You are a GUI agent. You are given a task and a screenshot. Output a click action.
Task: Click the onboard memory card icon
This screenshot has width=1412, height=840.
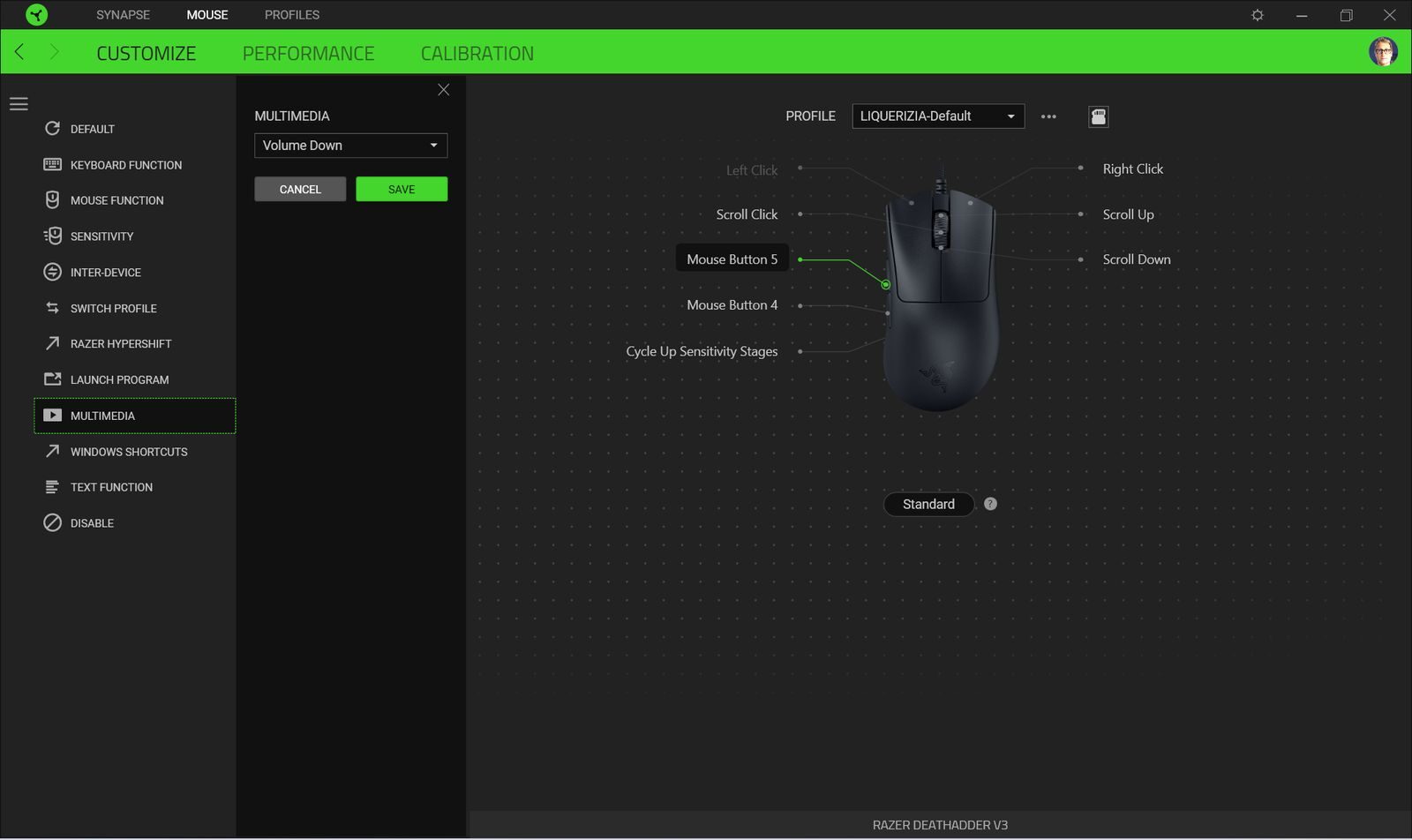(1098, 116)
